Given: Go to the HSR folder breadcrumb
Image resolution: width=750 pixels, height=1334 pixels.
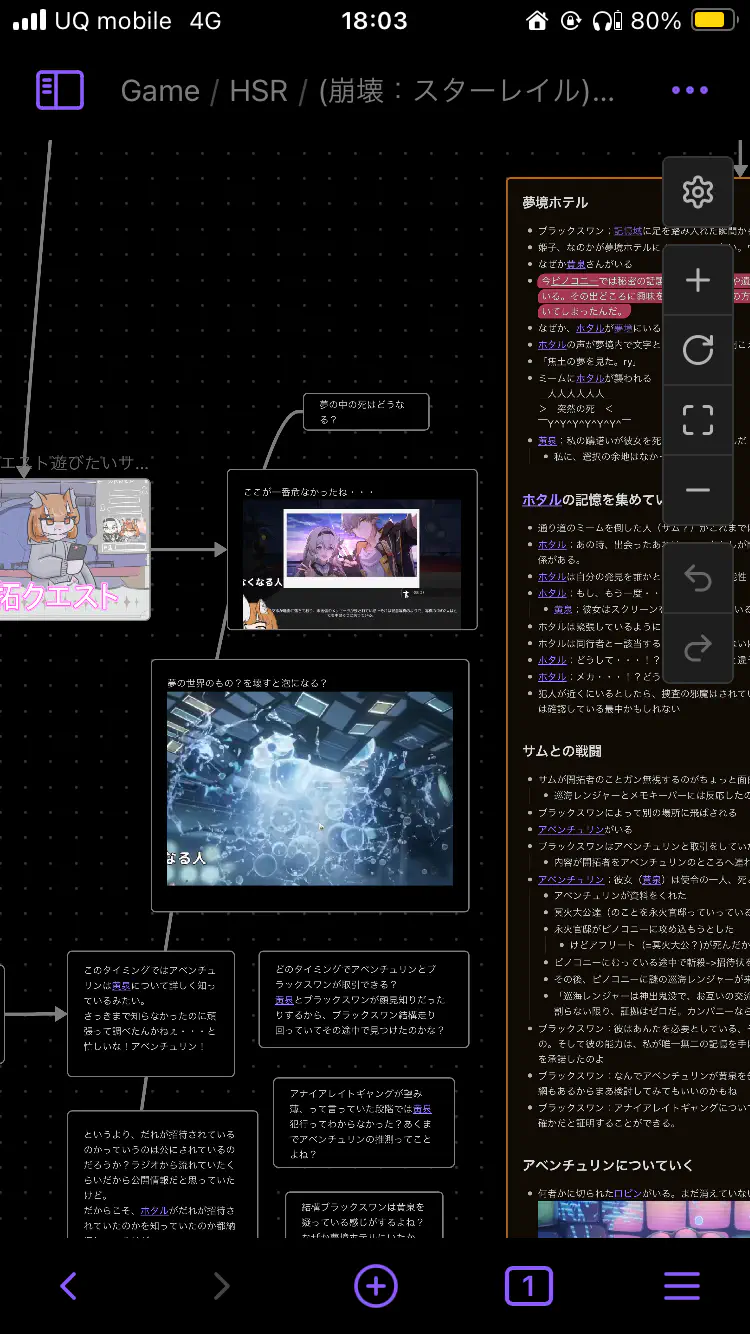Looking at the screenshot, I should 258,91.
